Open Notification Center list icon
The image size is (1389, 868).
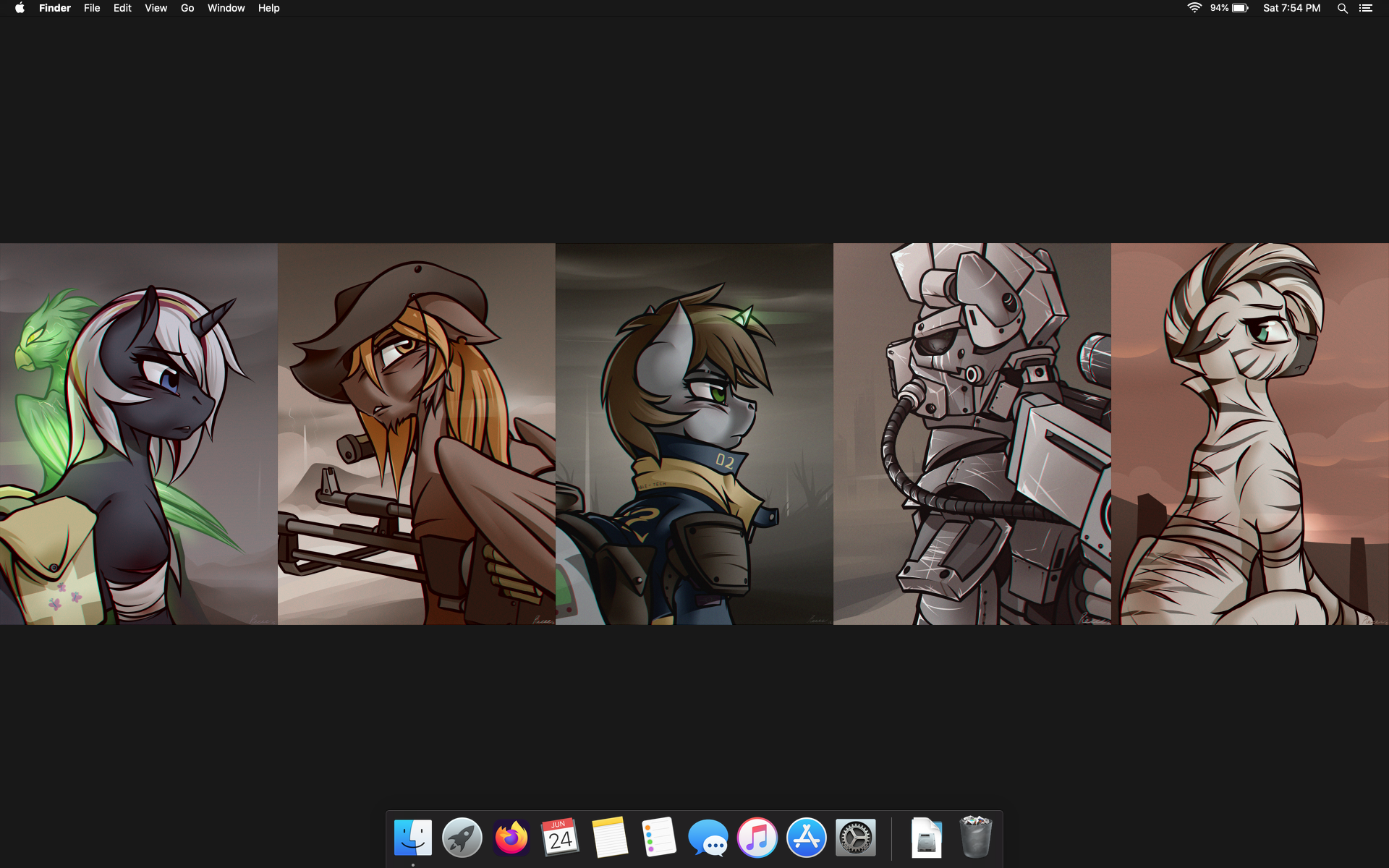pos(1366,8)
